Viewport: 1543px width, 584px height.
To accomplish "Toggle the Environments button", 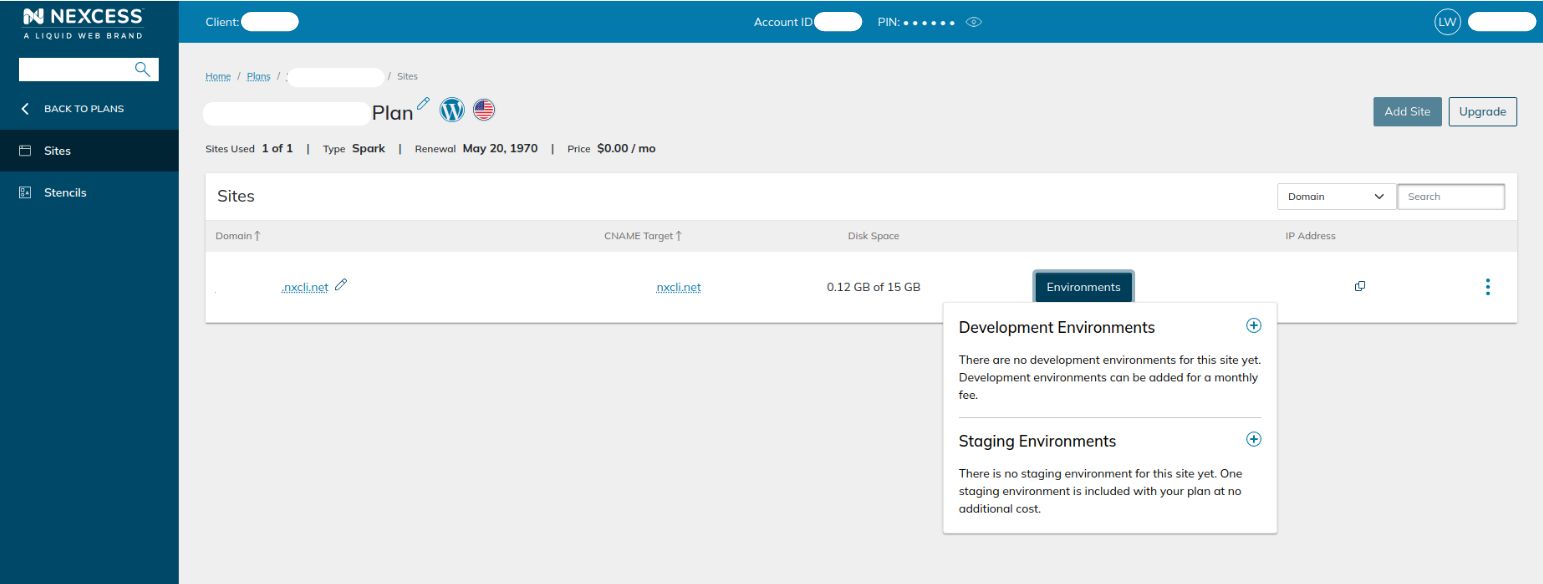I will (x=1083, y=287).
